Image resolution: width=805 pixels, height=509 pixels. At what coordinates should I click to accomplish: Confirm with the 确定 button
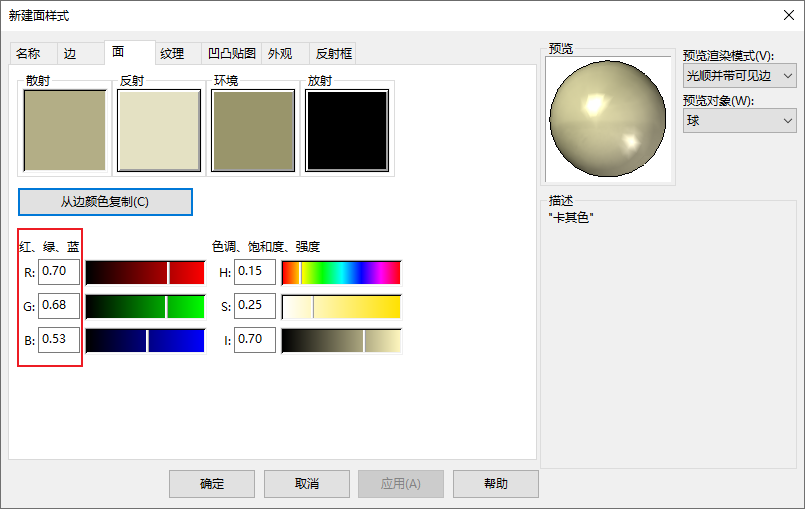pyautogui.click(x=212, y=484)
